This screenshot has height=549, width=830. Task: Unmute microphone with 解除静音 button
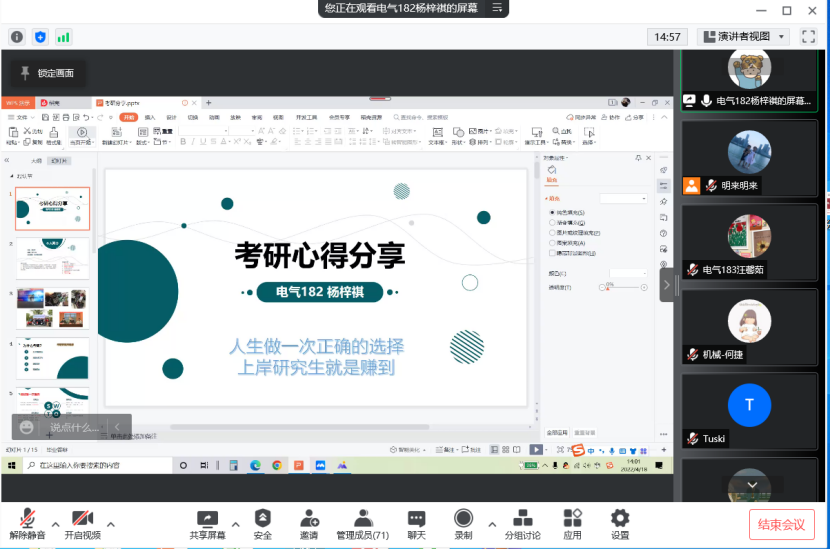coord(28,523)
